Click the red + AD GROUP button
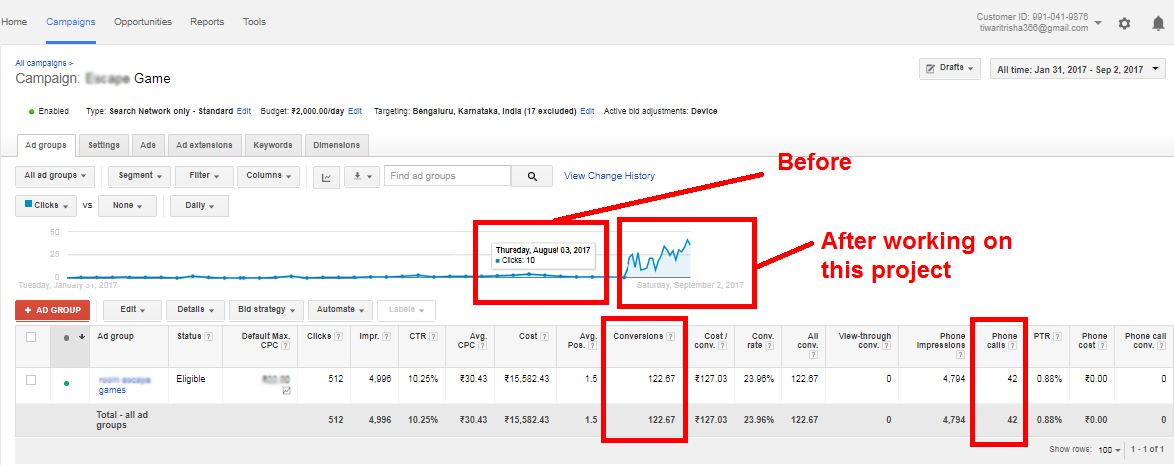Viewport: 1174px width, 465px height. pyautogui.click(x=53, y=310)
